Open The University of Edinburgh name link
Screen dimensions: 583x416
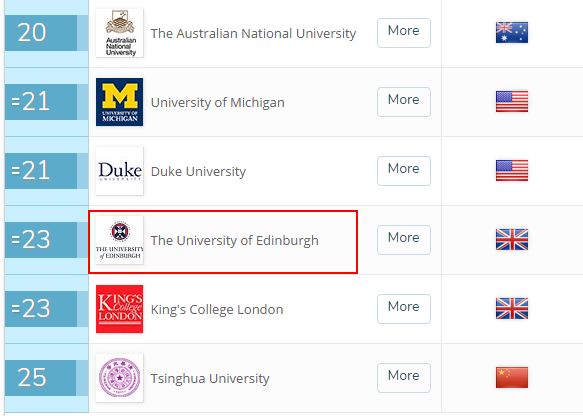[x=235, y=241]
